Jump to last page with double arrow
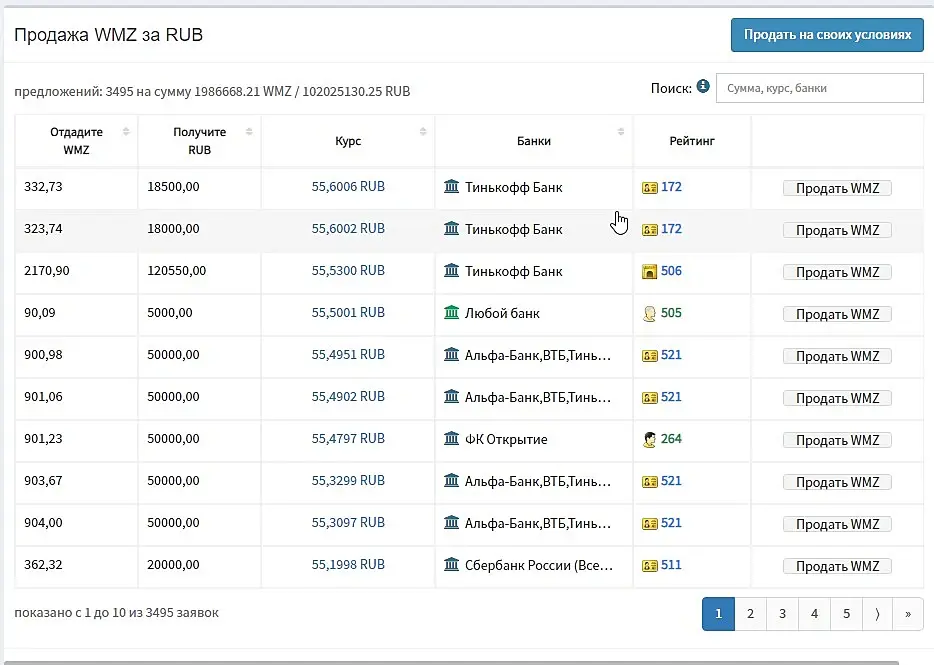934x665 pixels. [x=908, y=613]
